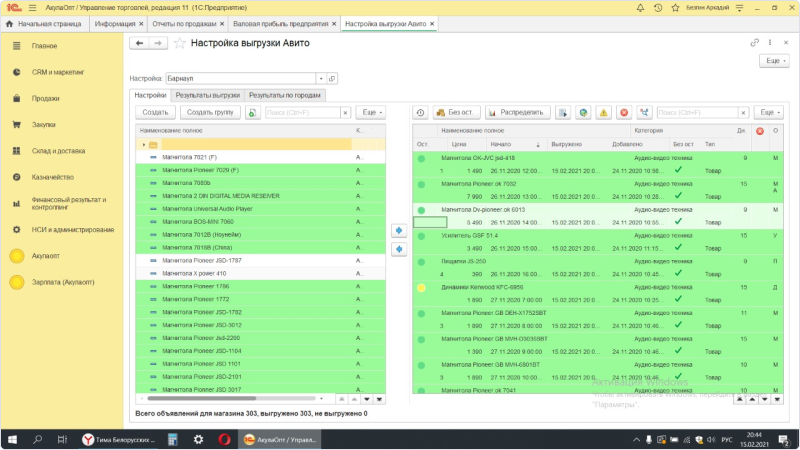Click the yellow warning triangle toolbar icon
This screenshot has width=800, height=450.
[x=603, y=113]
